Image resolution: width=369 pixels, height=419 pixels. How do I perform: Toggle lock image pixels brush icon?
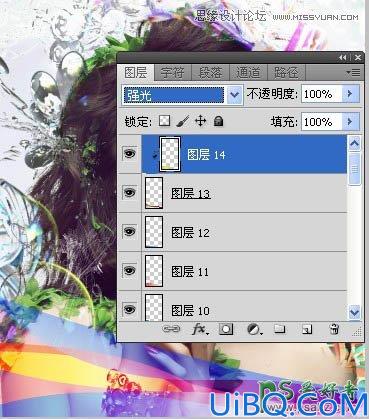click(x=182, y=121)
